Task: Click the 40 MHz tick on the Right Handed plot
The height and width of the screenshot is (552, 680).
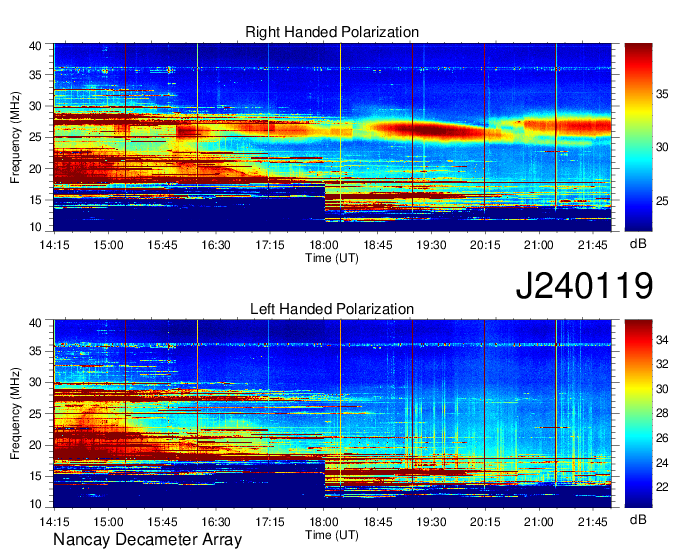Action: pos(35,46)
